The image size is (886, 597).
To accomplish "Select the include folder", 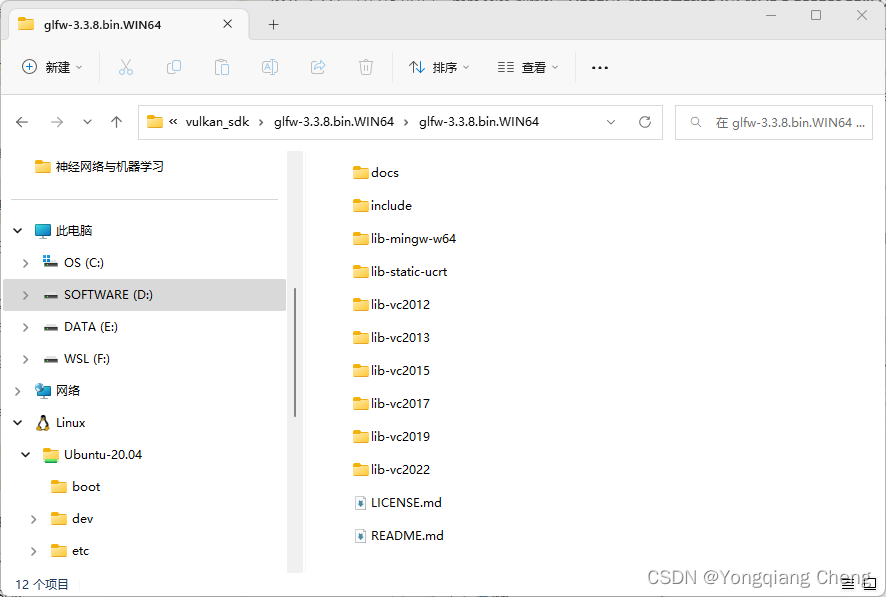I will (x=382, y=206).
